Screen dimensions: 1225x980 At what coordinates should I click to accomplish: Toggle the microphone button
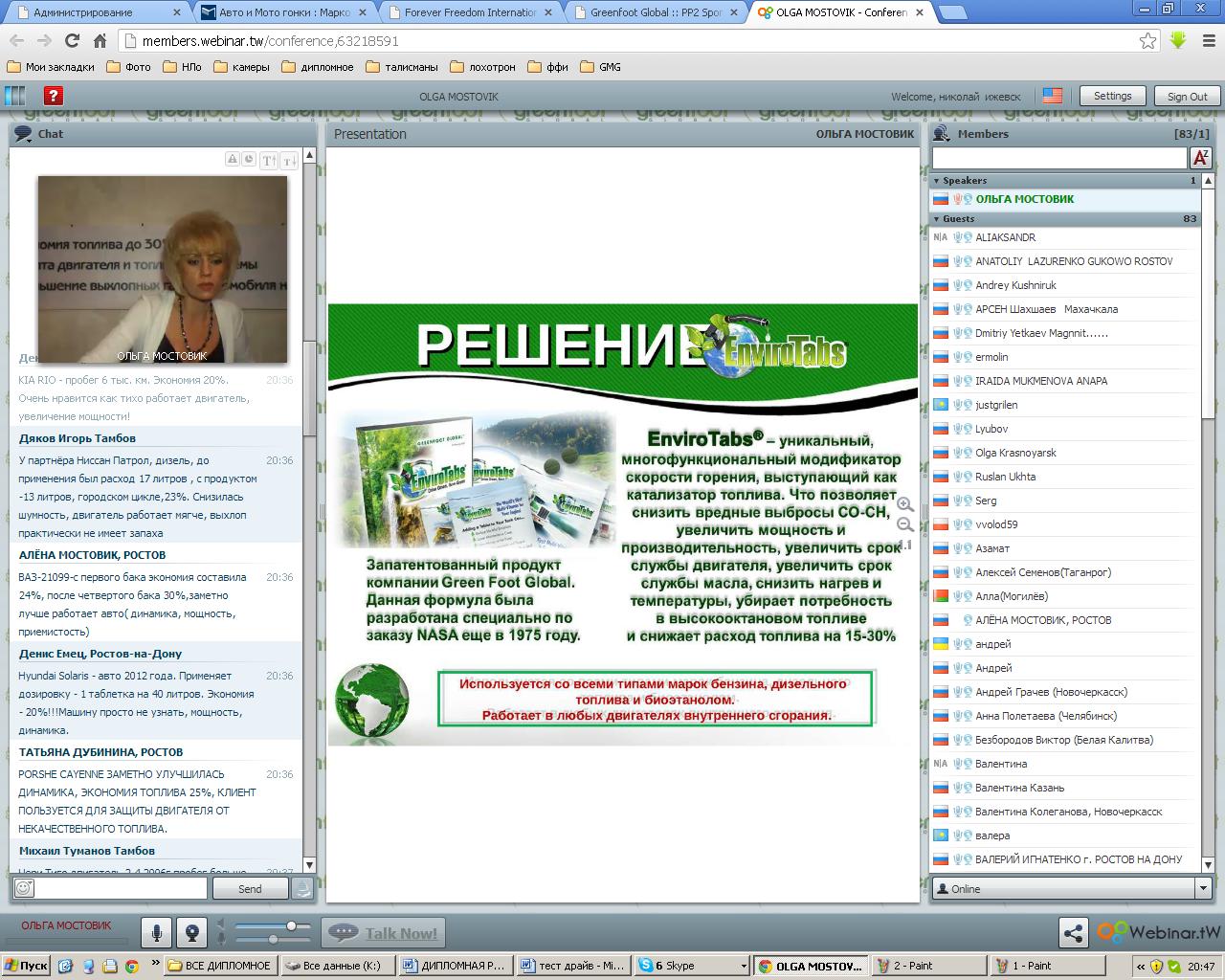click(x=157, y=933)
